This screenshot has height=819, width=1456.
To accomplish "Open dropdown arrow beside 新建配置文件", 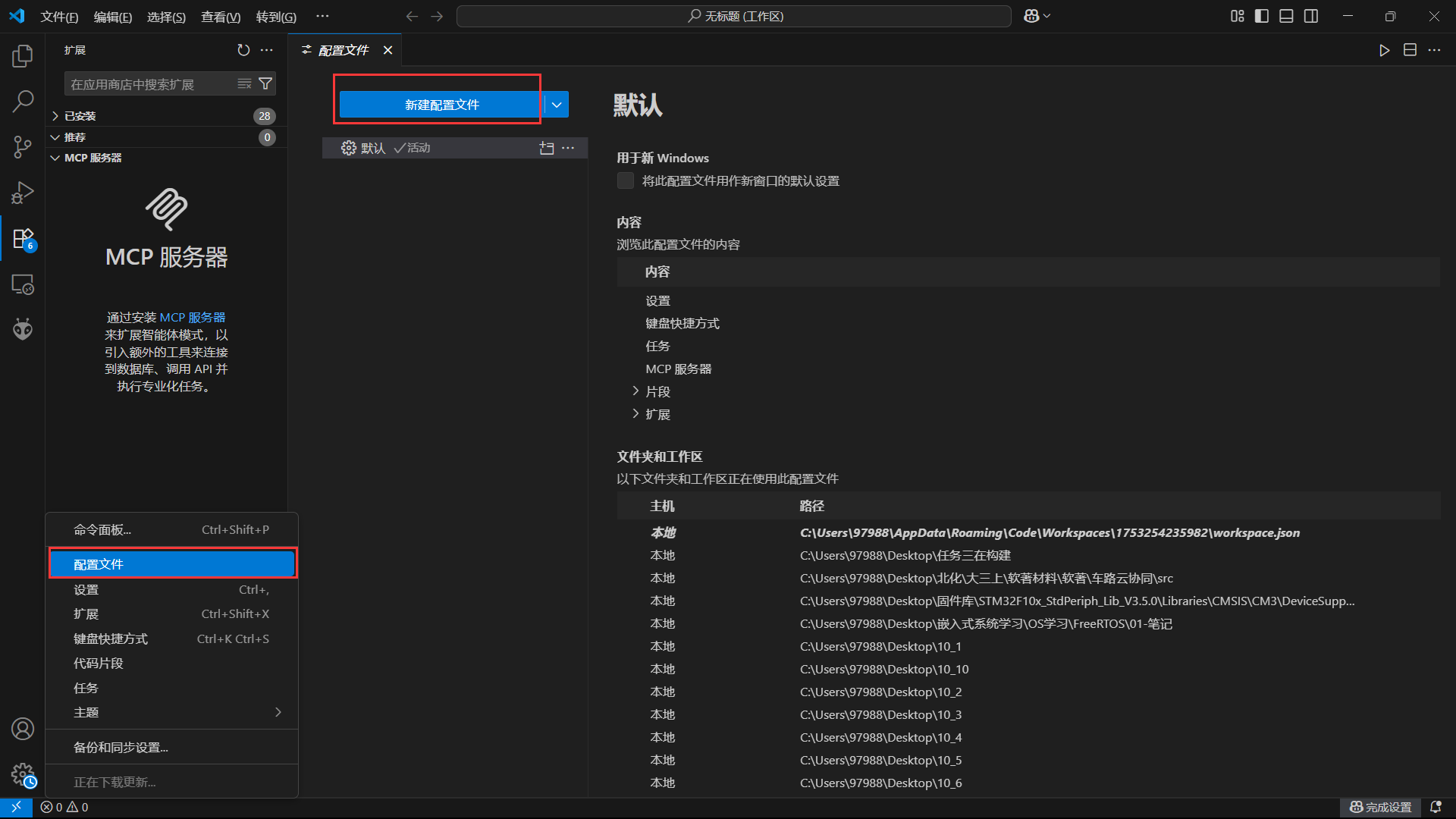I will (x=557, y=105).
